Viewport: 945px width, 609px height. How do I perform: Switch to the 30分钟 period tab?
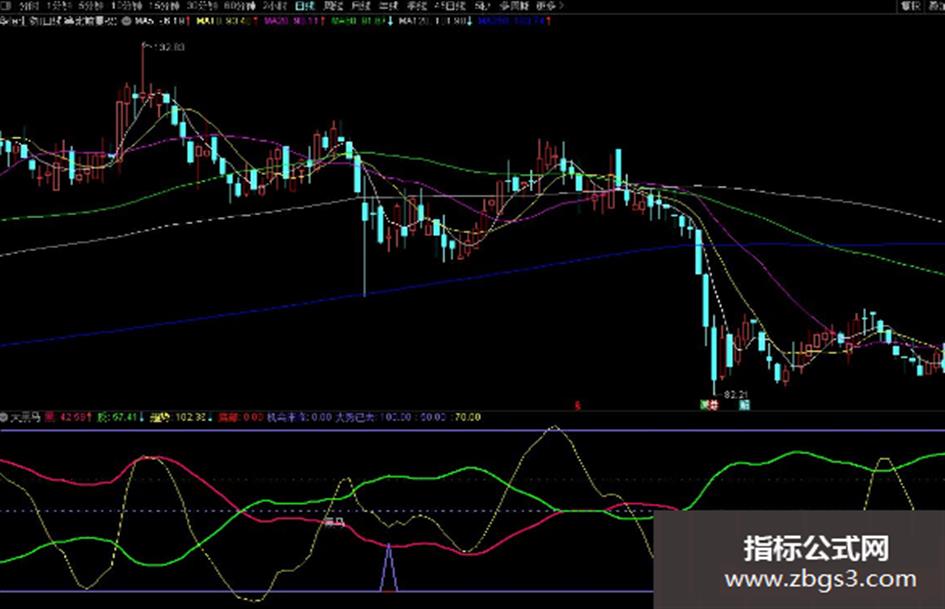201,6
